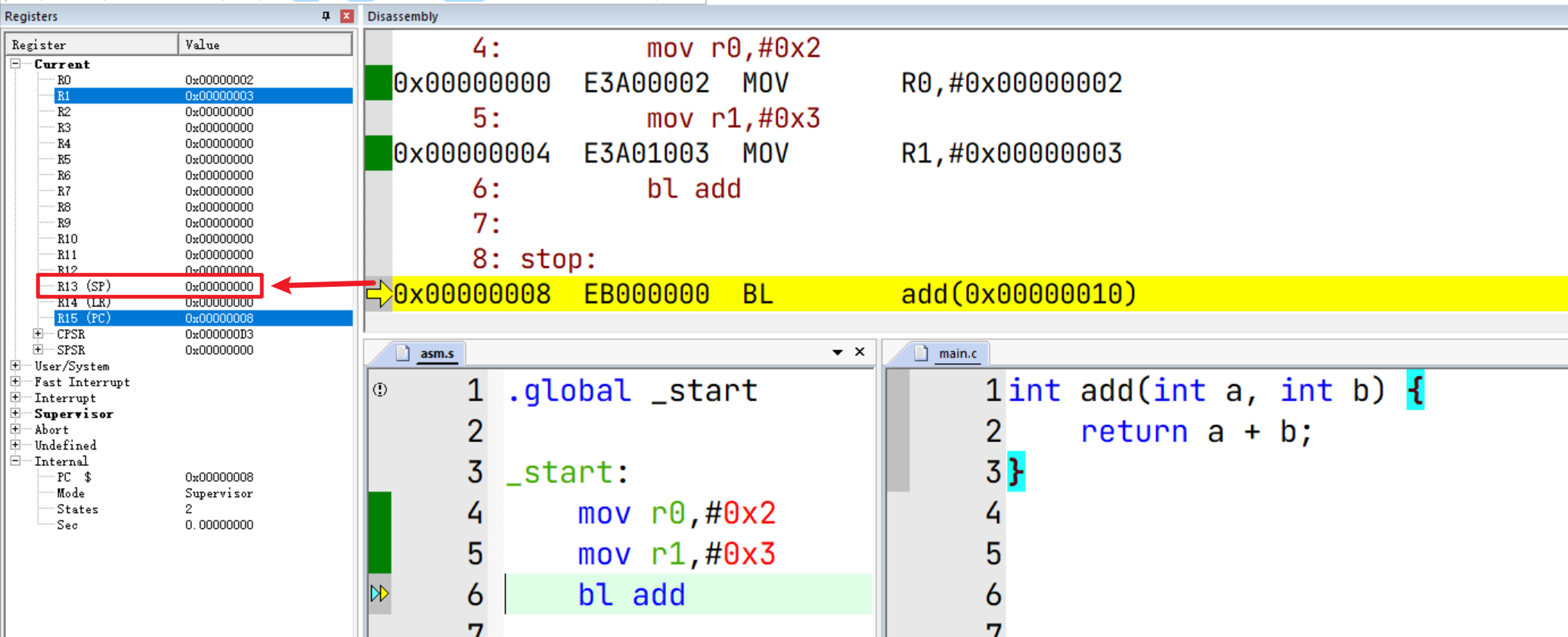Click the Value column header
Screen dimensions: 1568x637
pyautogui.click(x=265, y=45)
